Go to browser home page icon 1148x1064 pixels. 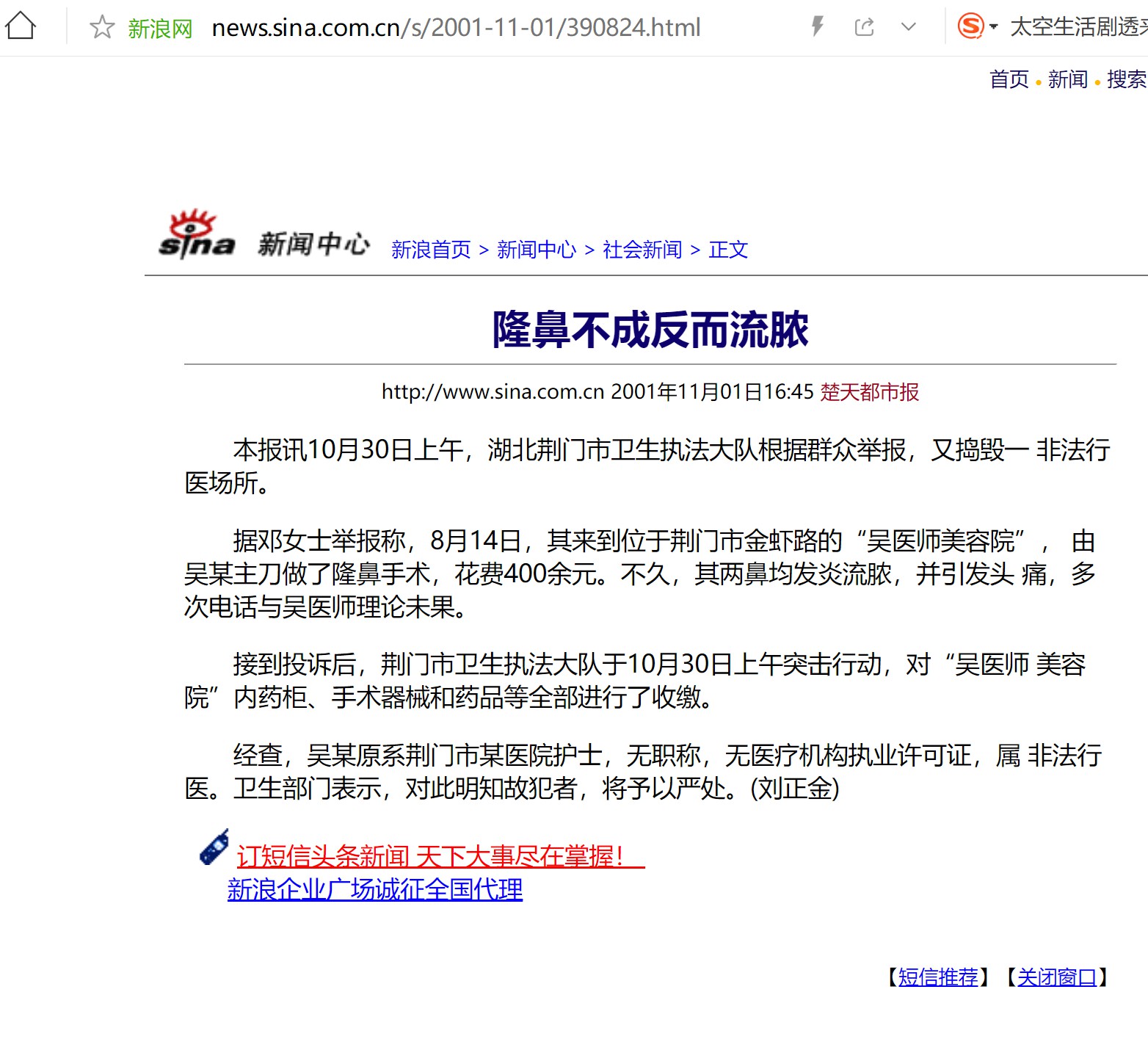20,26
